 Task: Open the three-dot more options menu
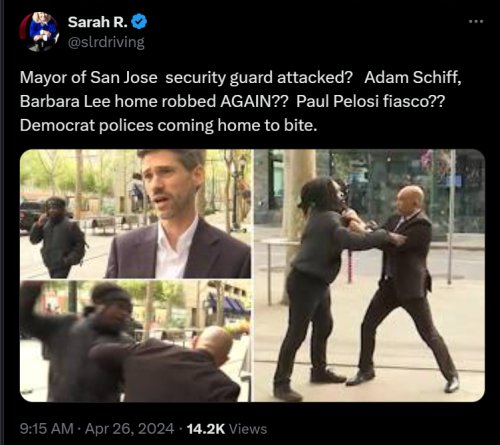coord(476,22)
